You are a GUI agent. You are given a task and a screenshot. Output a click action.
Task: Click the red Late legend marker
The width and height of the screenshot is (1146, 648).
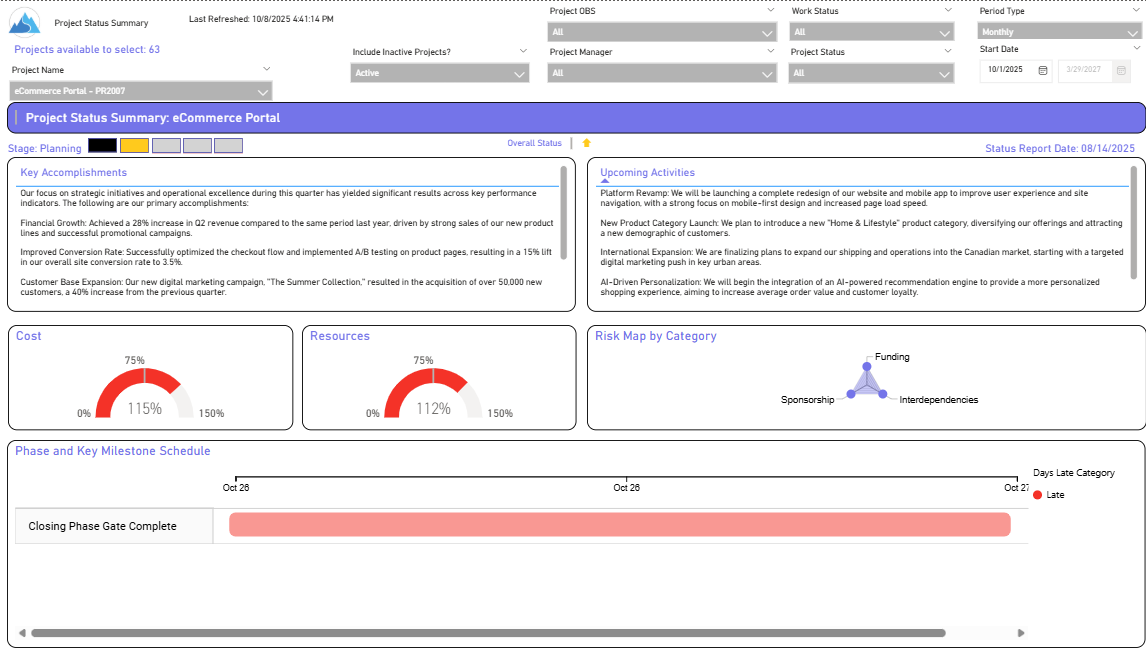click(1038, 495)
